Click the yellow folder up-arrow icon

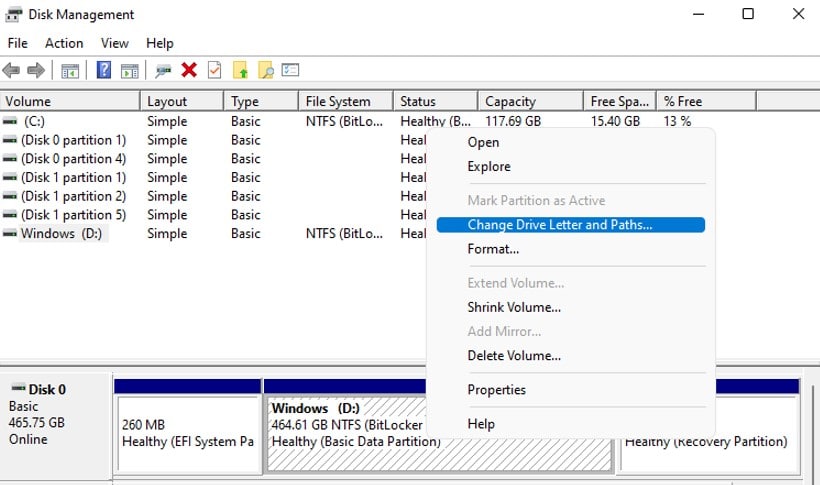coord(240,70)
